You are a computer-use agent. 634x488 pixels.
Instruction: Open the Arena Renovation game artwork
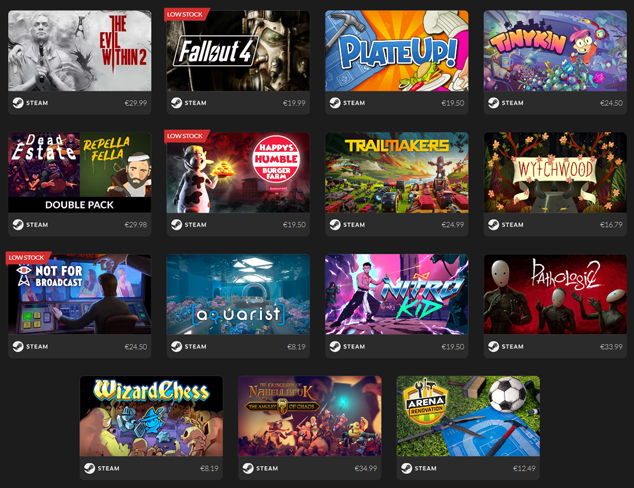point(468,416)
